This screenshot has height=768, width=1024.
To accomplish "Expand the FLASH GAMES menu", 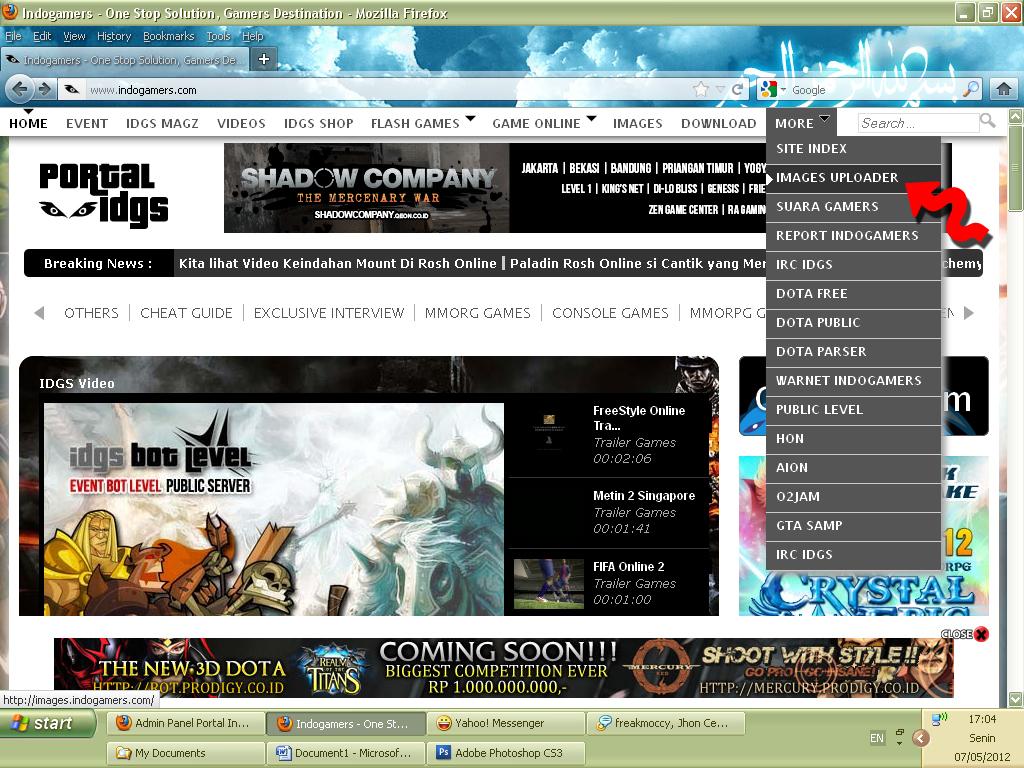I will pos(423,123).
